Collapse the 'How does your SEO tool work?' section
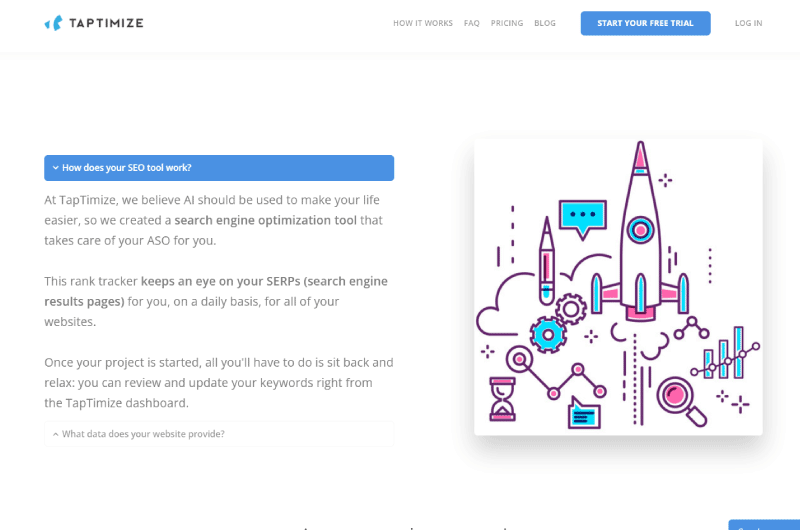 219,168
